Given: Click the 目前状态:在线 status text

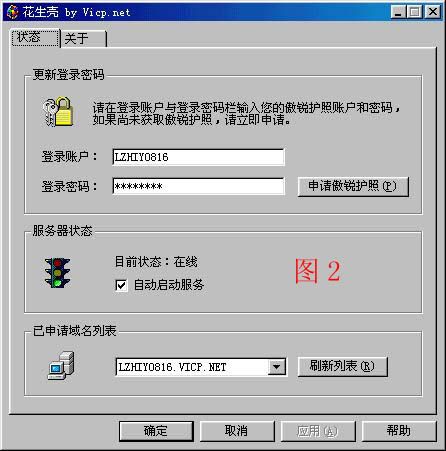Looking at the screenshot, I should coord(156,262).
